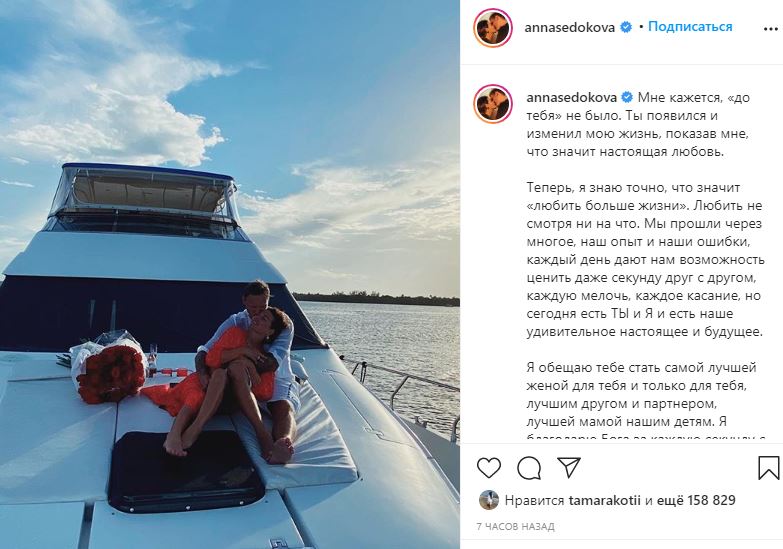
Task: Share the post via paper plane icon
Action: pos(569,468)
